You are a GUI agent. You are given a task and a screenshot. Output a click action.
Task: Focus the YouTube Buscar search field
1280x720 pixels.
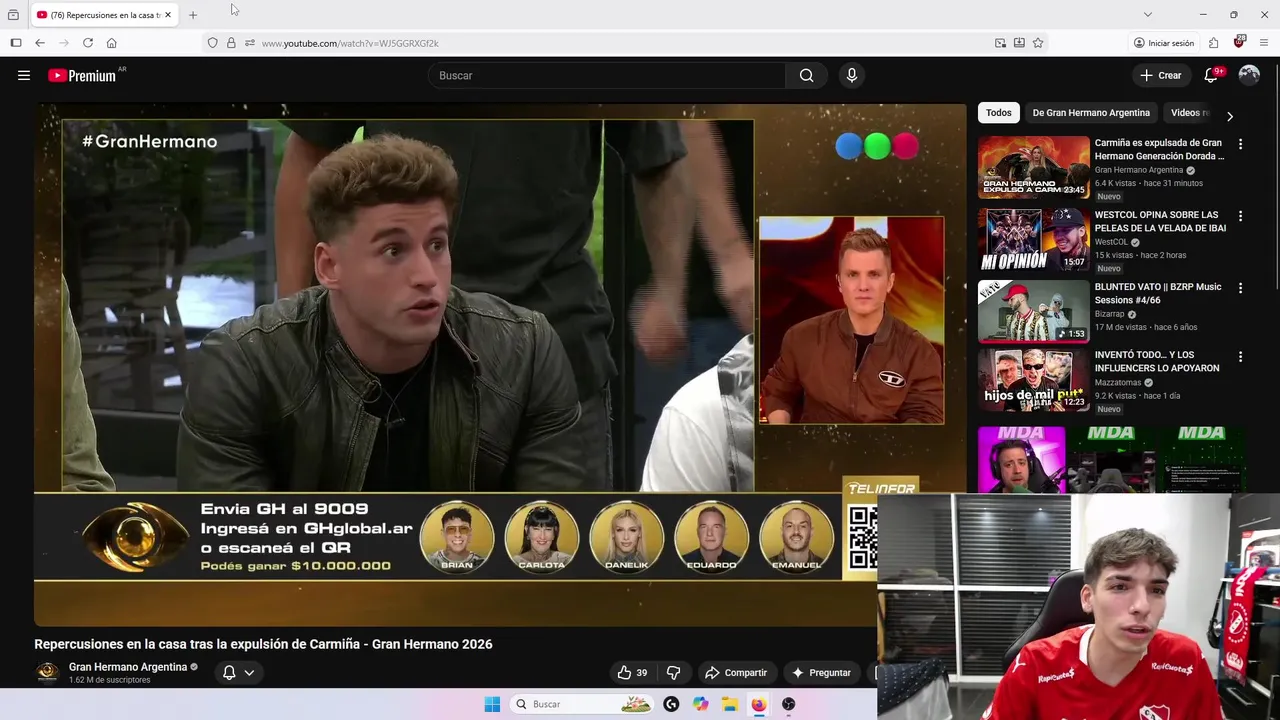click(607, 75)
